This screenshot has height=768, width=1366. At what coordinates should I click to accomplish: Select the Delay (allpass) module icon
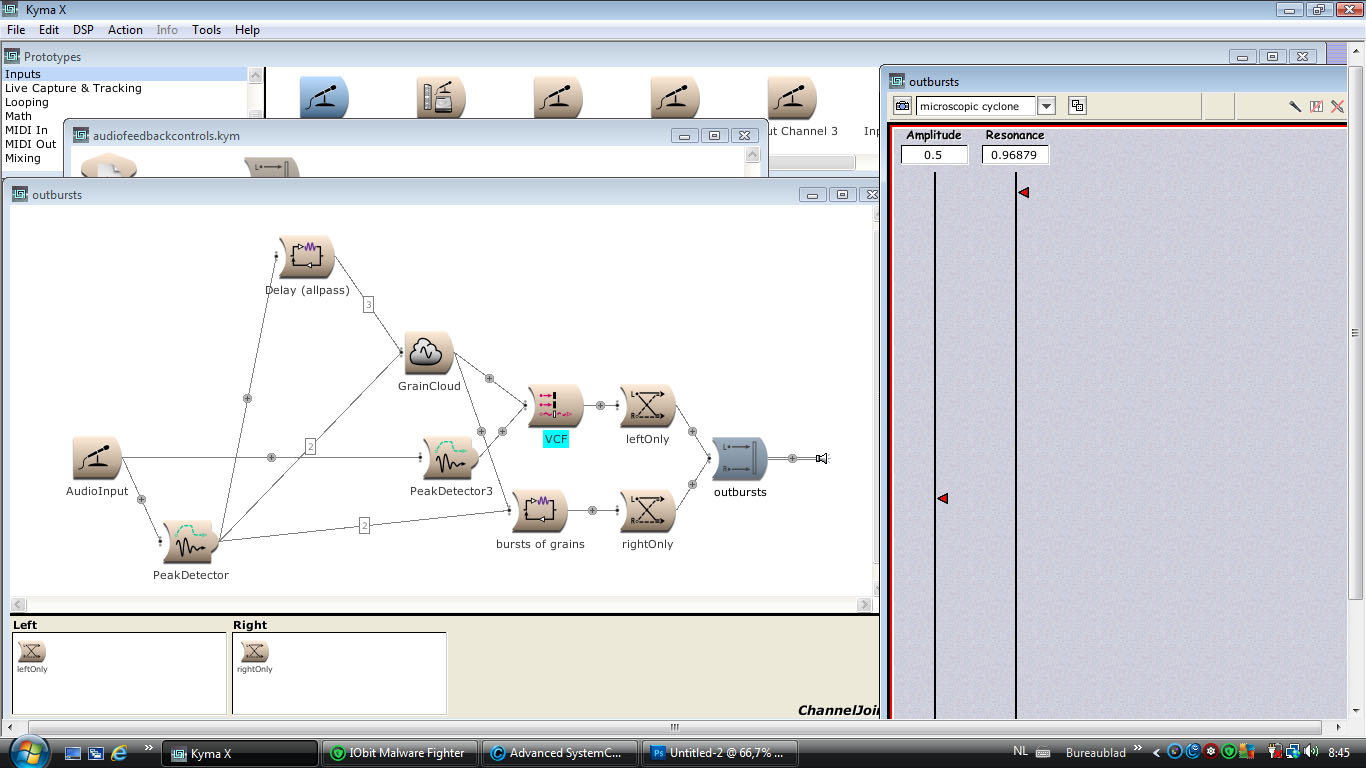pos(306,258)
